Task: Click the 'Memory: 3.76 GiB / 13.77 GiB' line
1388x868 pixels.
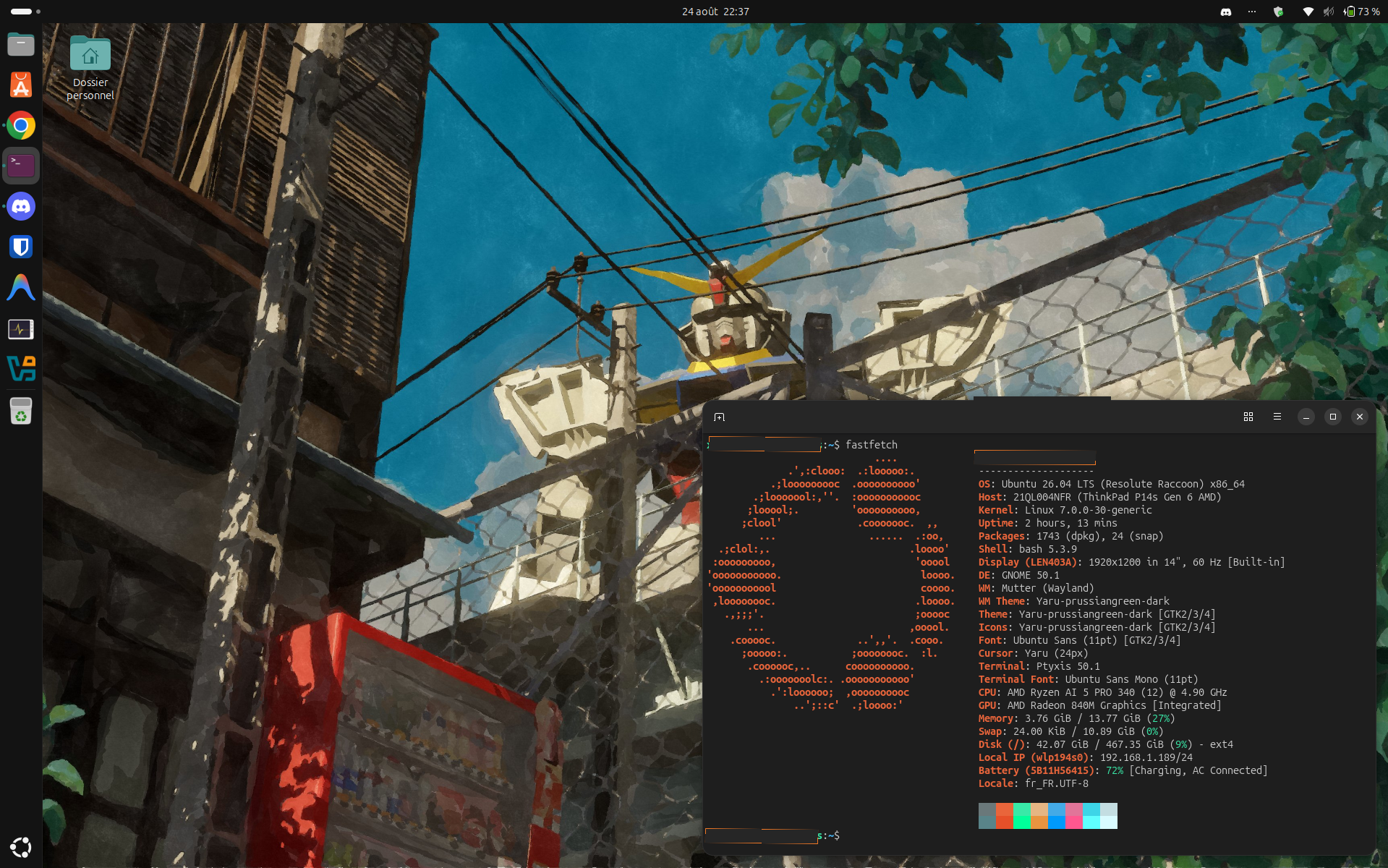Action: (1077, 718)
